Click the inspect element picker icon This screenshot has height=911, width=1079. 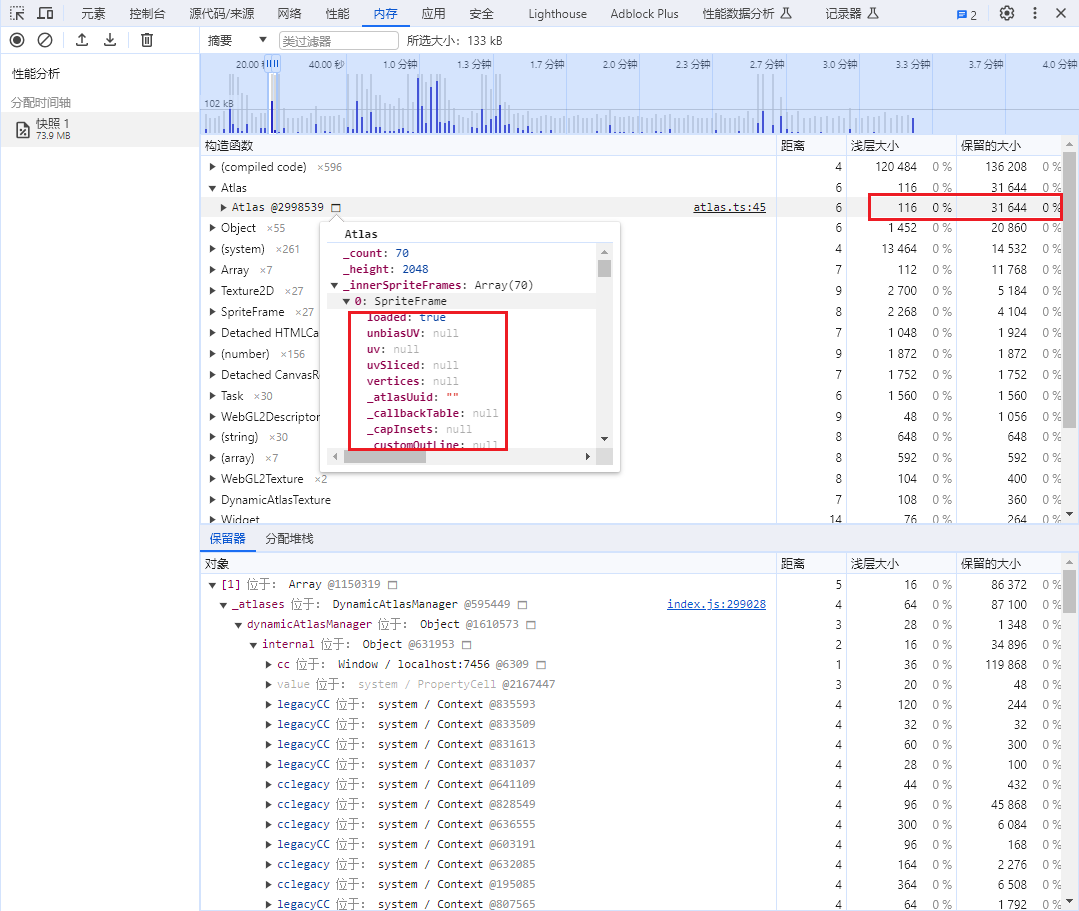[17, 14]
